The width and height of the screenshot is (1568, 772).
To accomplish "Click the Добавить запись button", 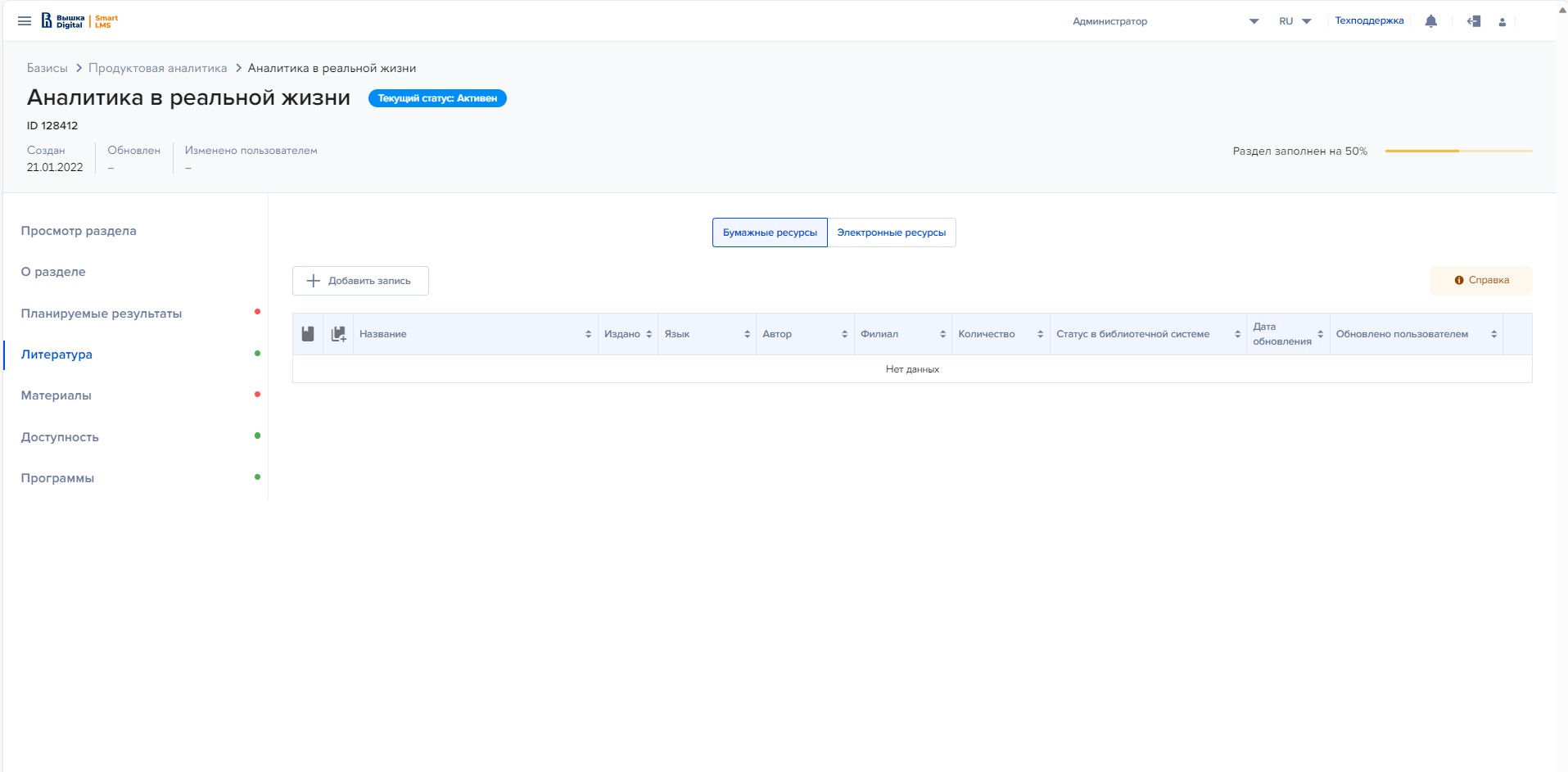I will [360, 281].
